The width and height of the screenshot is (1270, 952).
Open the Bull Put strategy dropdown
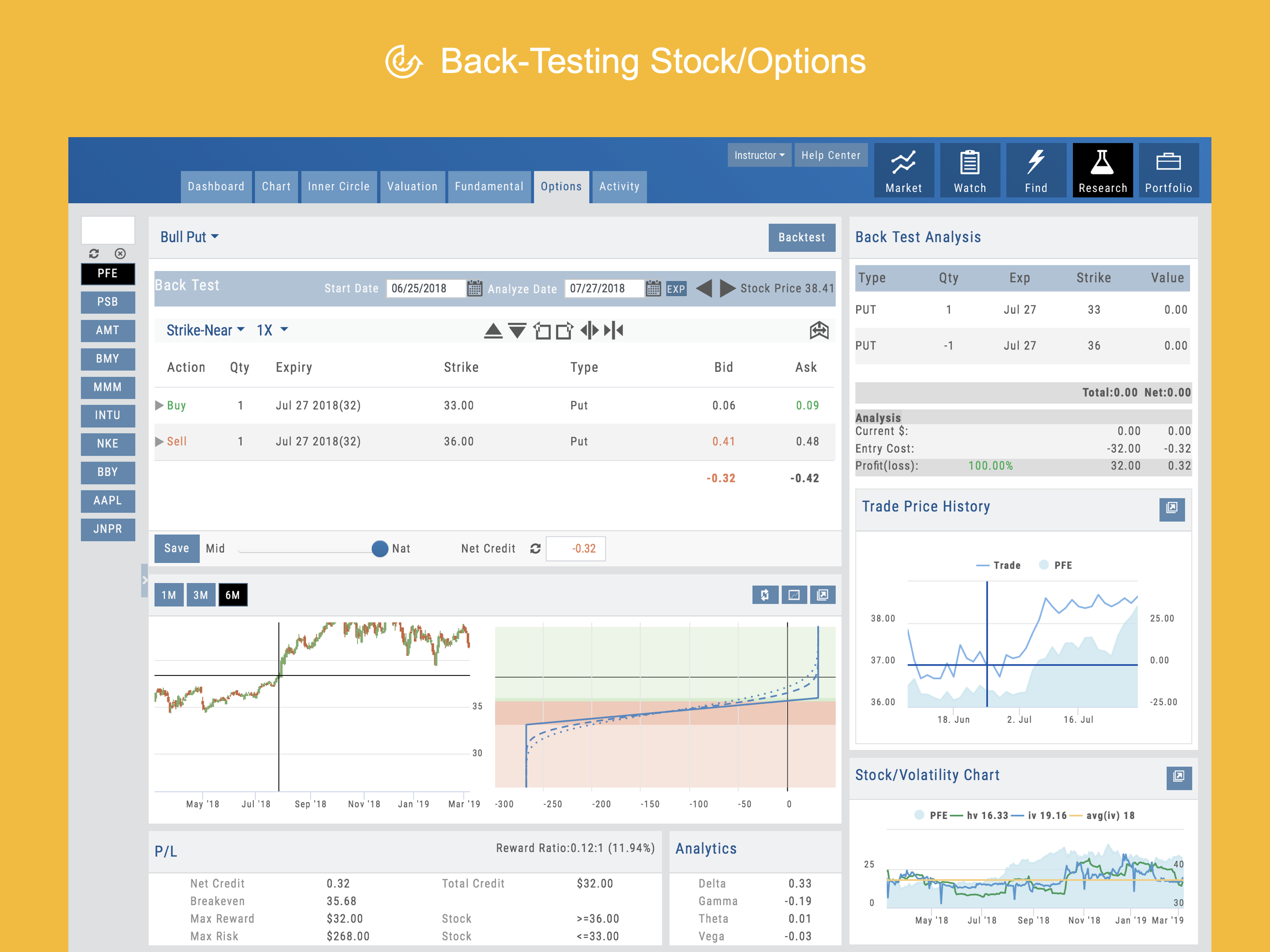click(189, 237)
